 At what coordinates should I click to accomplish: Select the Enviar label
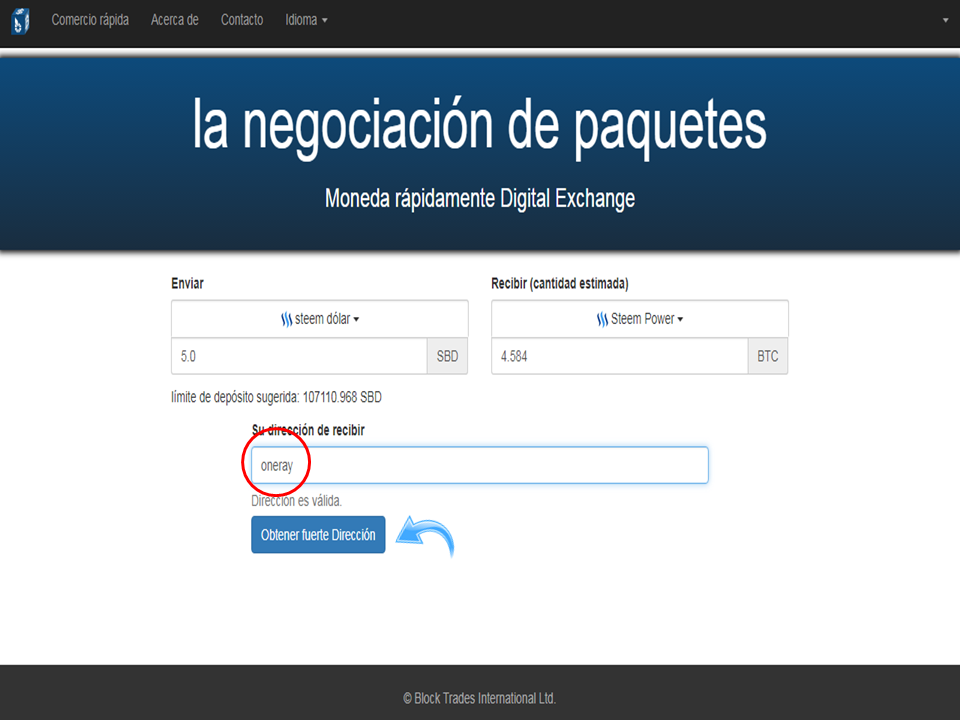pyautogui.click(x=187, y=283)
